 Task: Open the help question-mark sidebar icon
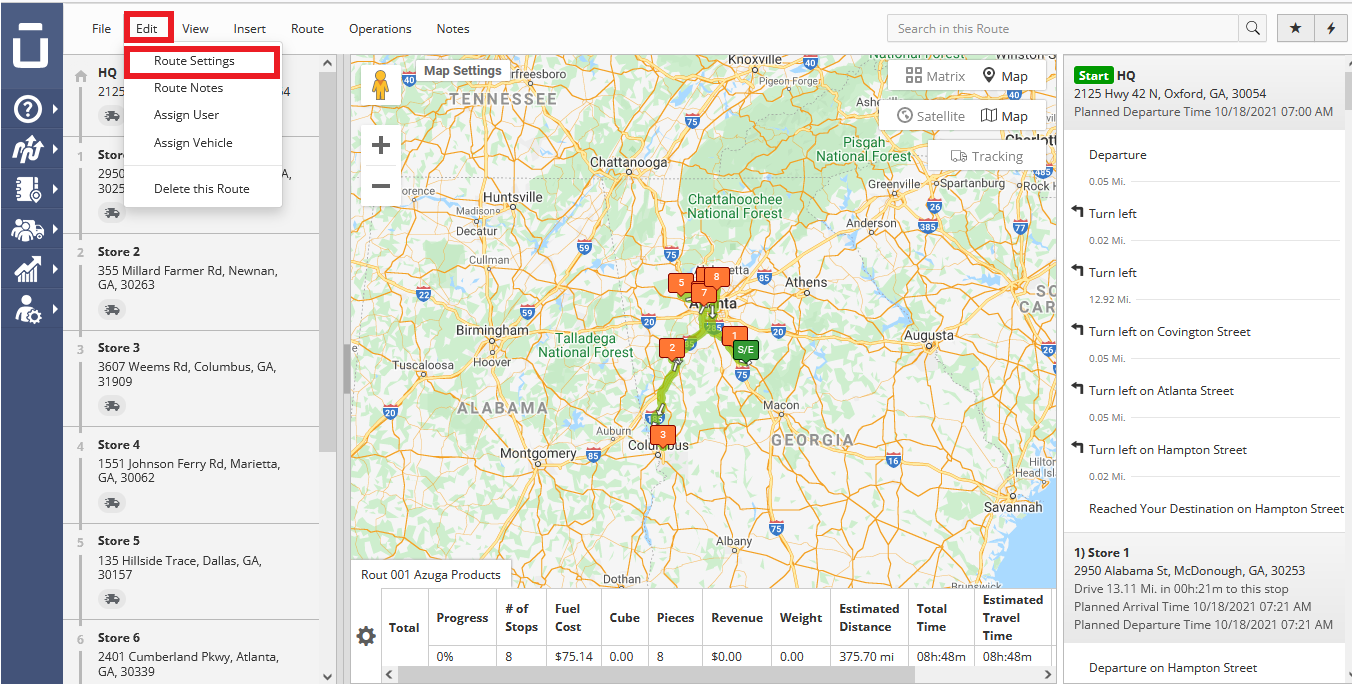[28, 109]
